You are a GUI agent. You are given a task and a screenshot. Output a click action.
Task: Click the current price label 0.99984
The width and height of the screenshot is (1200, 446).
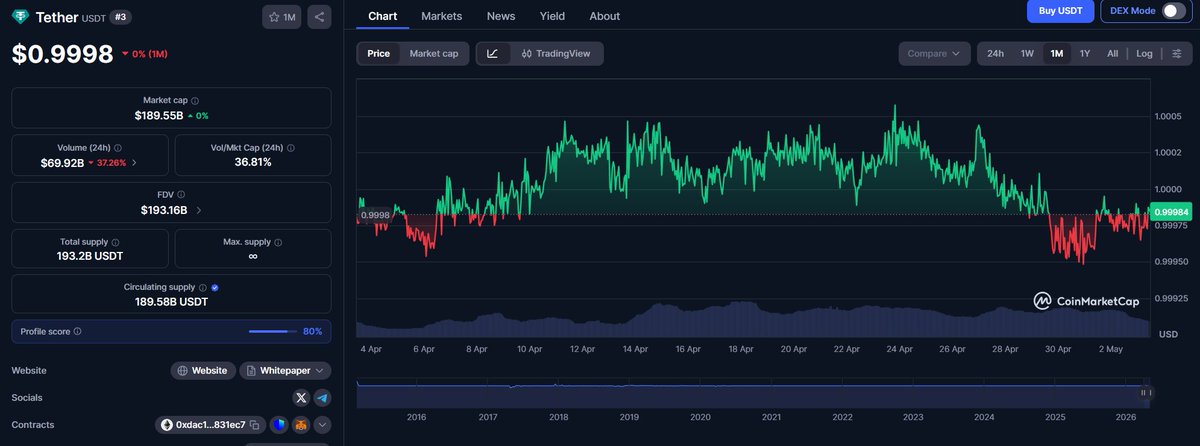click(1170, 212)
